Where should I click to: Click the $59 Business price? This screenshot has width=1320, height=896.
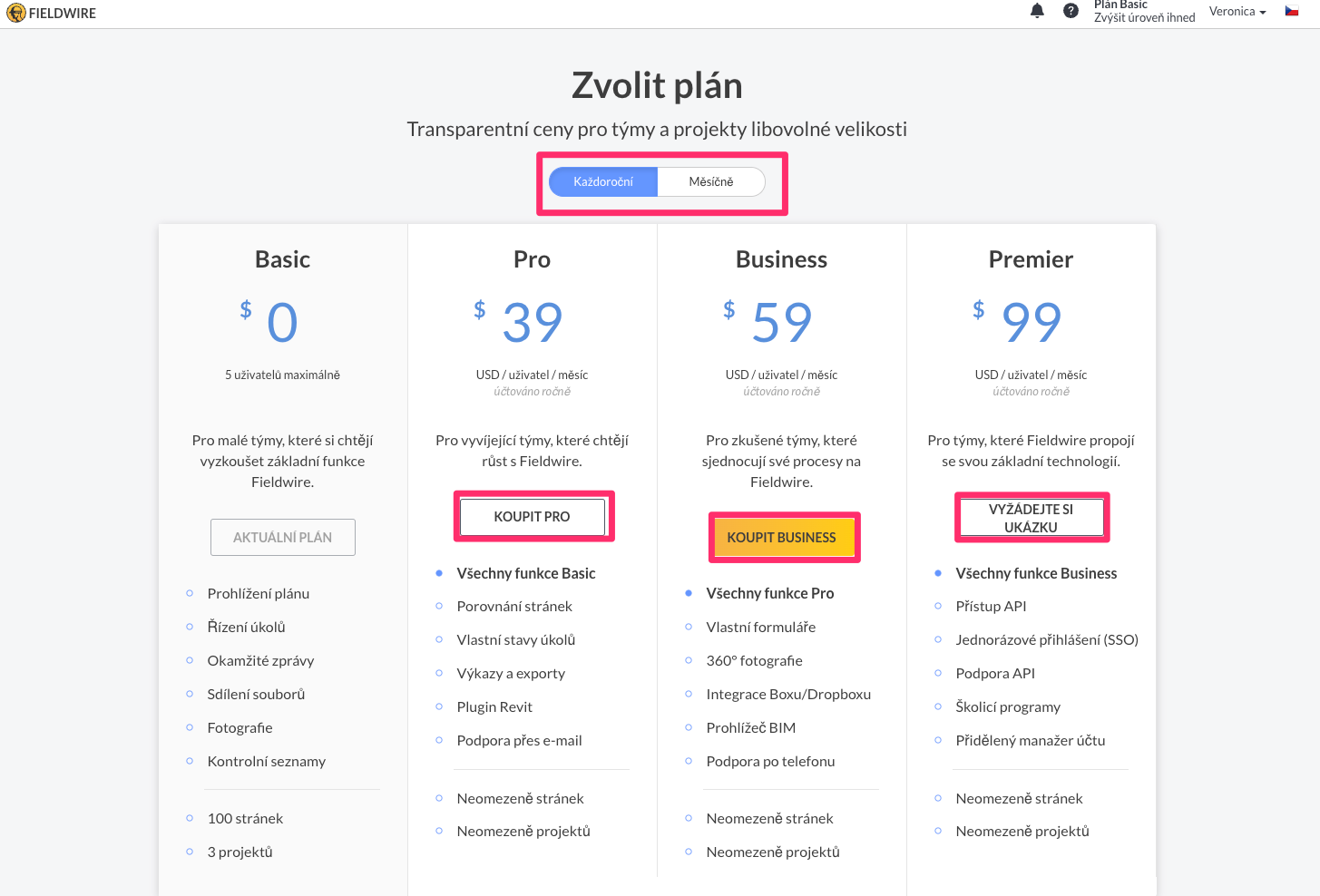coord(768,322)
